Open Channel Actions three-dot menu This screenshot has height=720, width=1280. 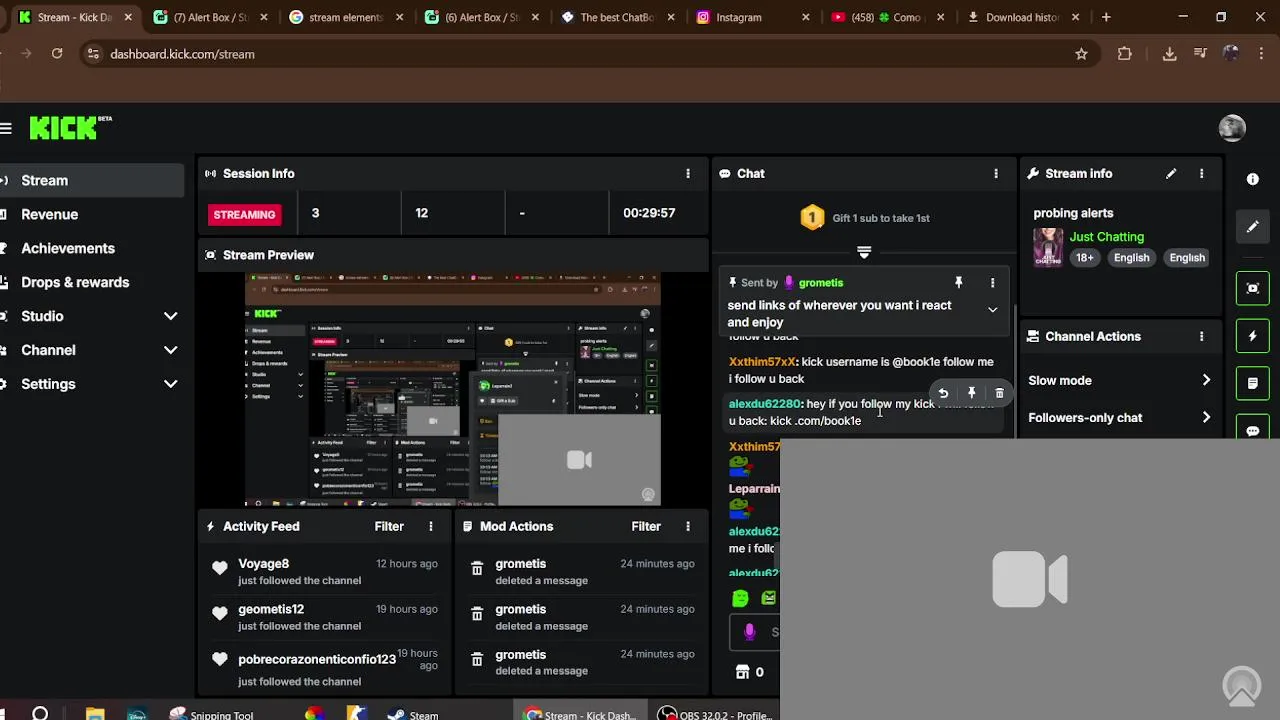[1202, 336]
